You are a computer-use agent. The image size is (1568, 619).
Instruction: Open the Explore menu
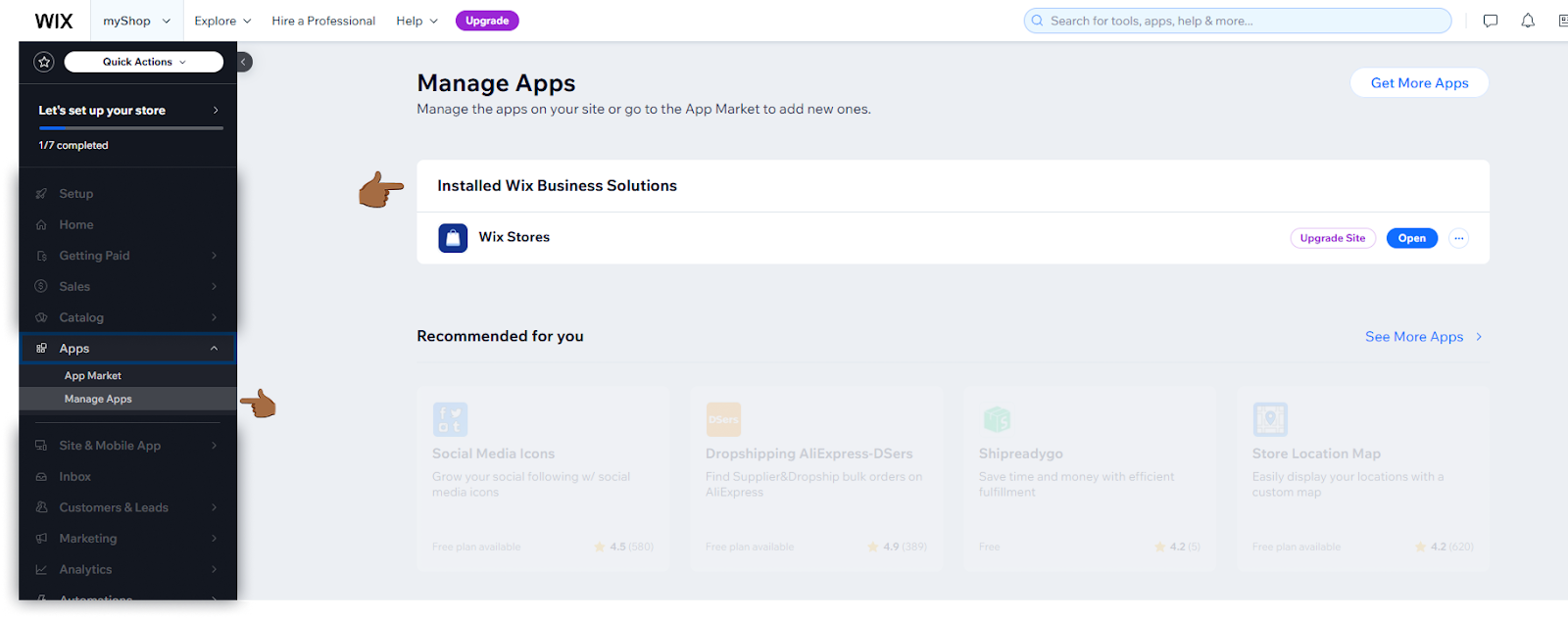tap(222, 21)
